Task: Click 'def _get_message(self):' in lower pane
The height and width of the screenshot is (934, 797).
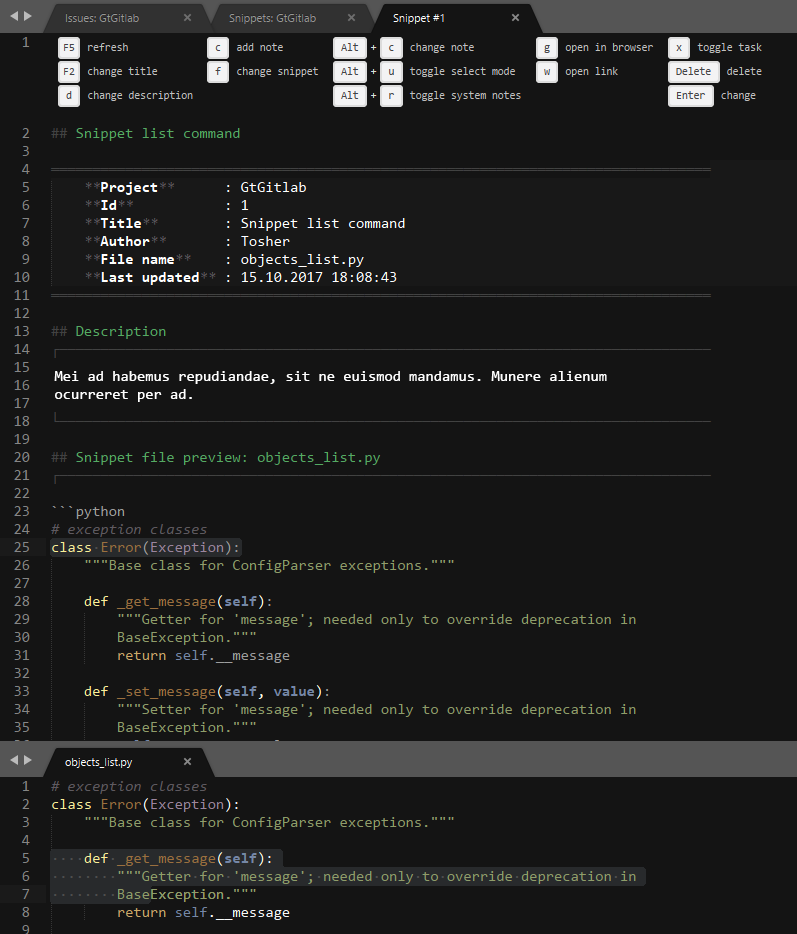Action: pyautogui.click(x=178, y=858)
